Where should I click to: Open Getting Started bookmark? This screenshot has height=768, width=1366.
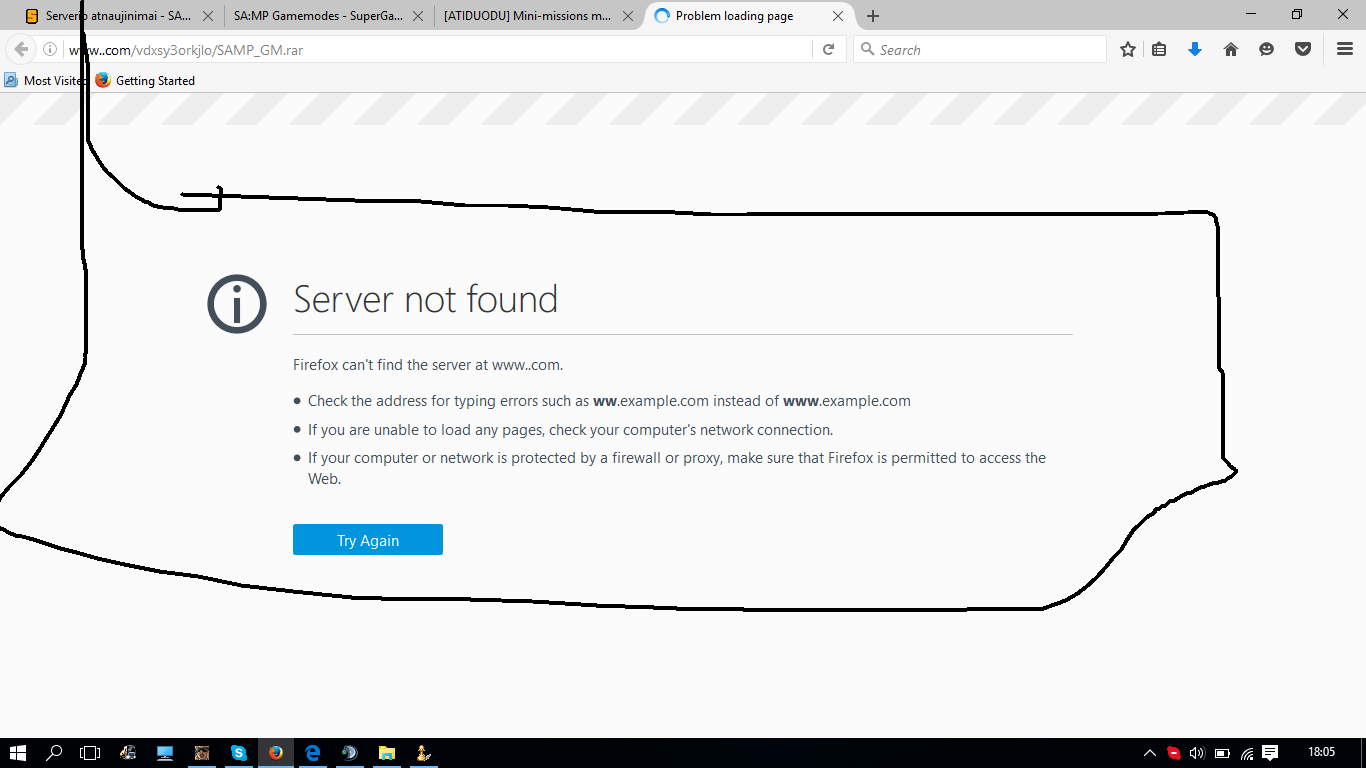pos(146,81)
